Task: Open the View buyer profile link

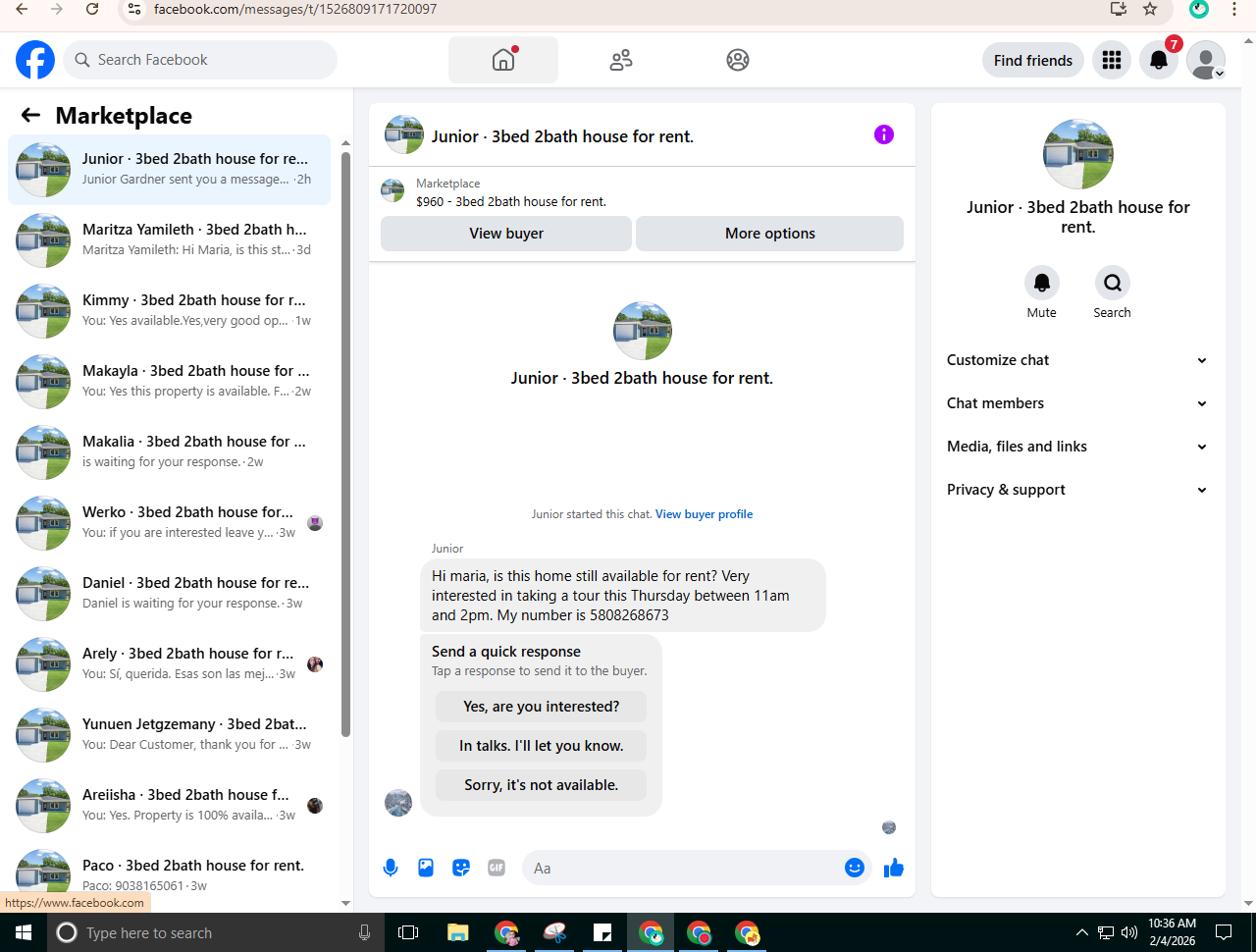Action: (x=705, y=514)
